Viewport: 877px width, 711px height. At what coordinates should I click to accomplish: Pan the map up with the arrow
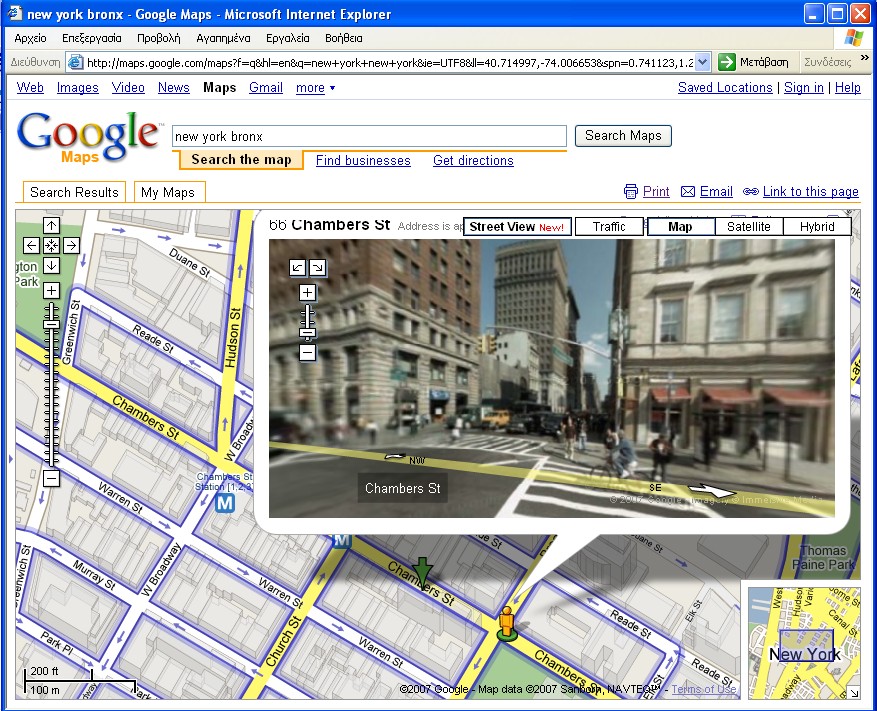(x=51, y=226)
